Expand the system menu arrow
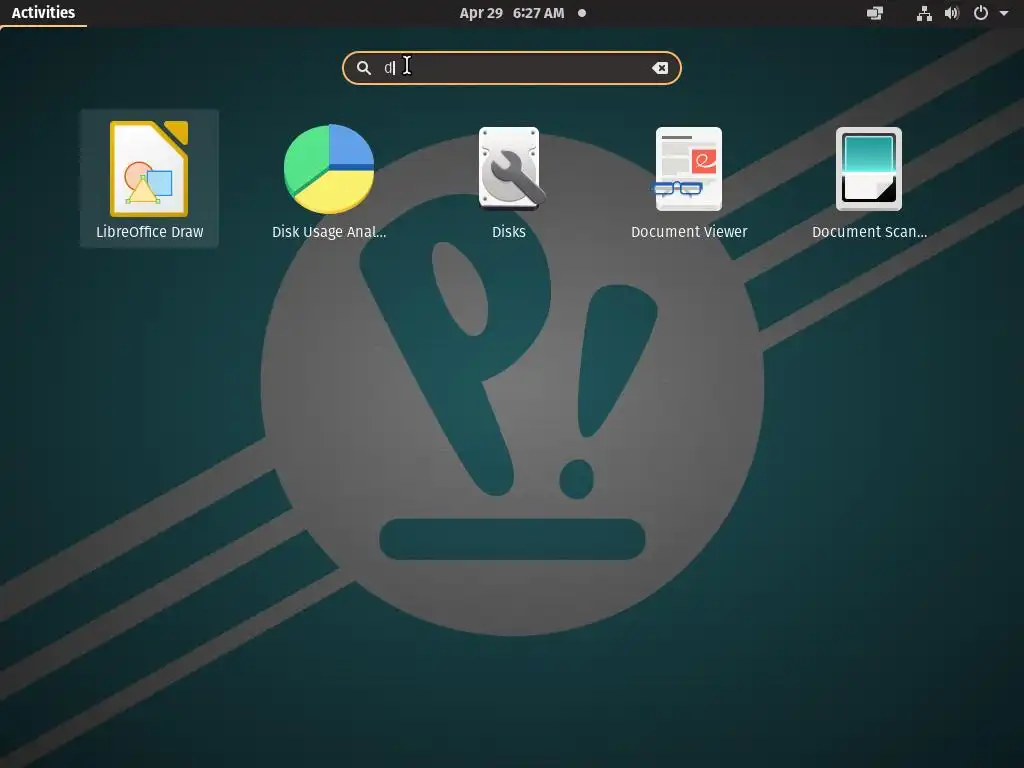 tap(1004, 13)
